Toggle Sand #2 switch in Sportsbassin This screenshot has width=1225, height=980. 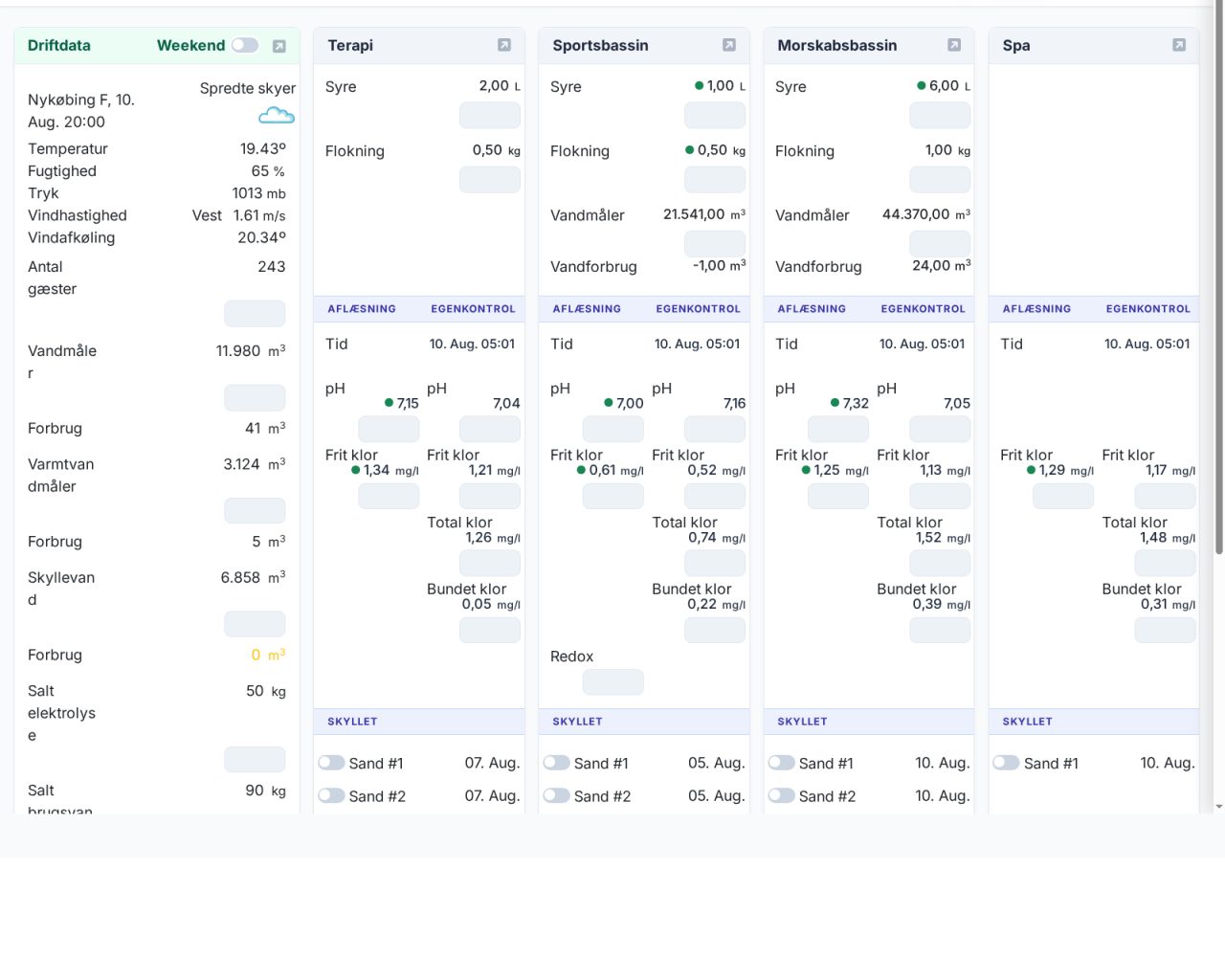point(556,795)
